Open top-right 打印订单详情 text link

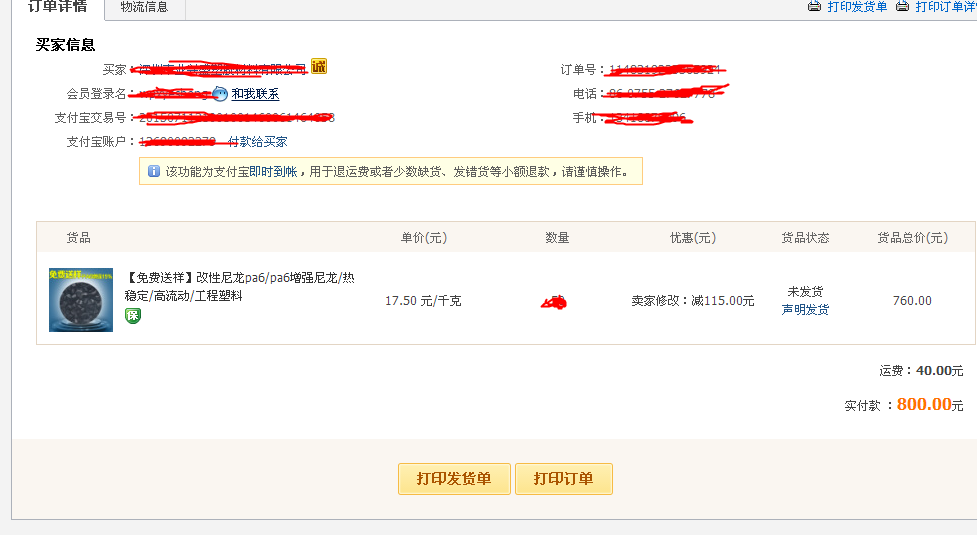coord(945,7)
